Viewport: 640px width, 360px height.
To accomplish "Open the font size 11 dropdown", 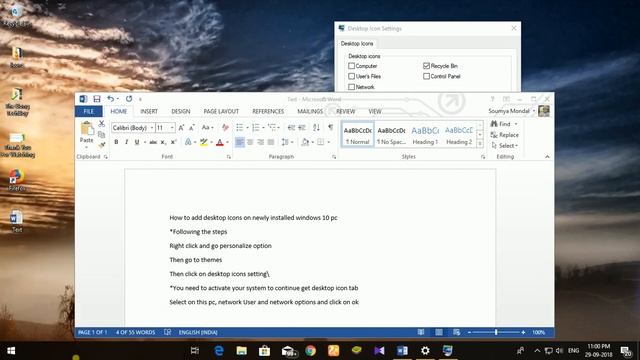I will click(x=172, y=128).
